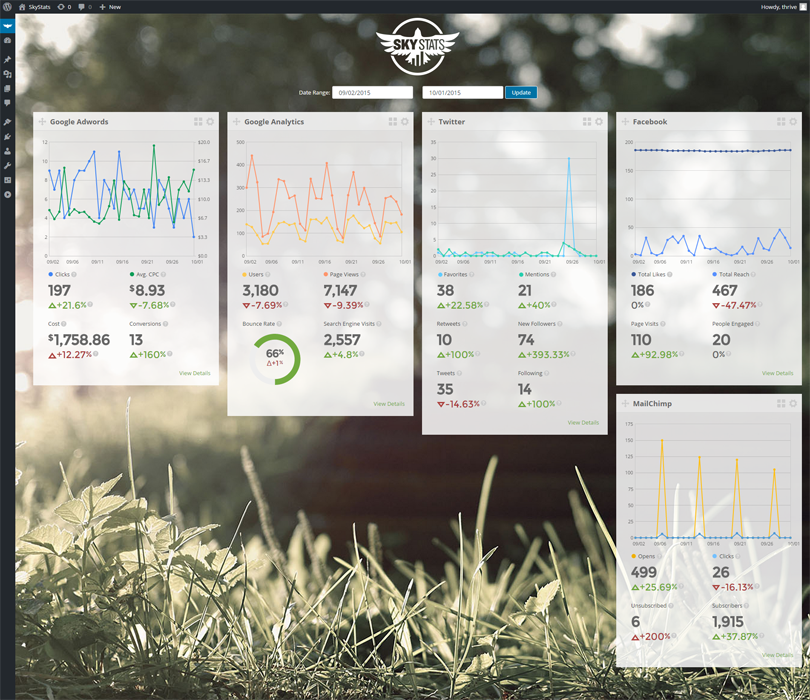Click the Google Analytics move handle
810x700 pixels.
[237, 121]
